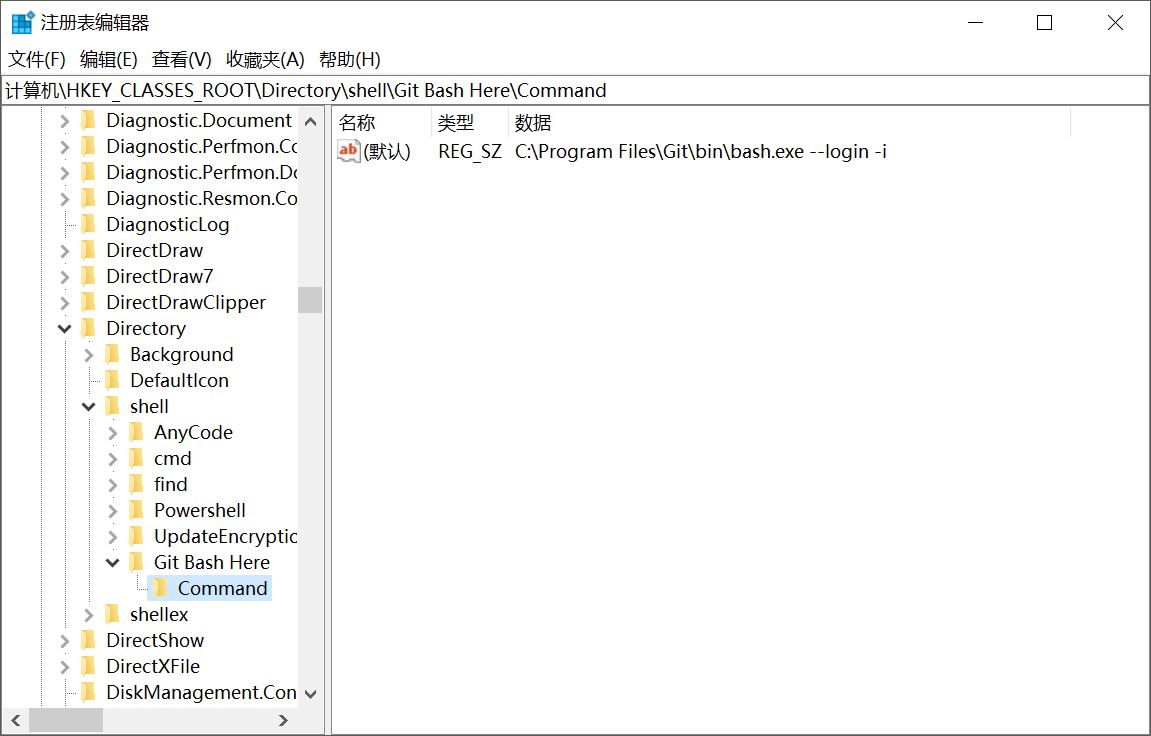Click the registry path address bar
The image size is (1151, 736).
tap(576, 90)
